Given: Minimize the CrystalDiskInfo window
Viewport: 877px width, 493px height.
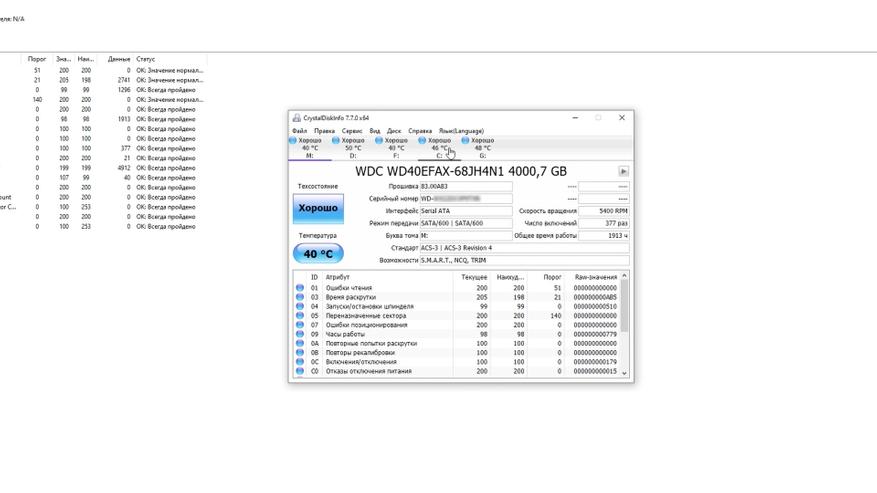Looking at the screenshot, I should [575, 118].
